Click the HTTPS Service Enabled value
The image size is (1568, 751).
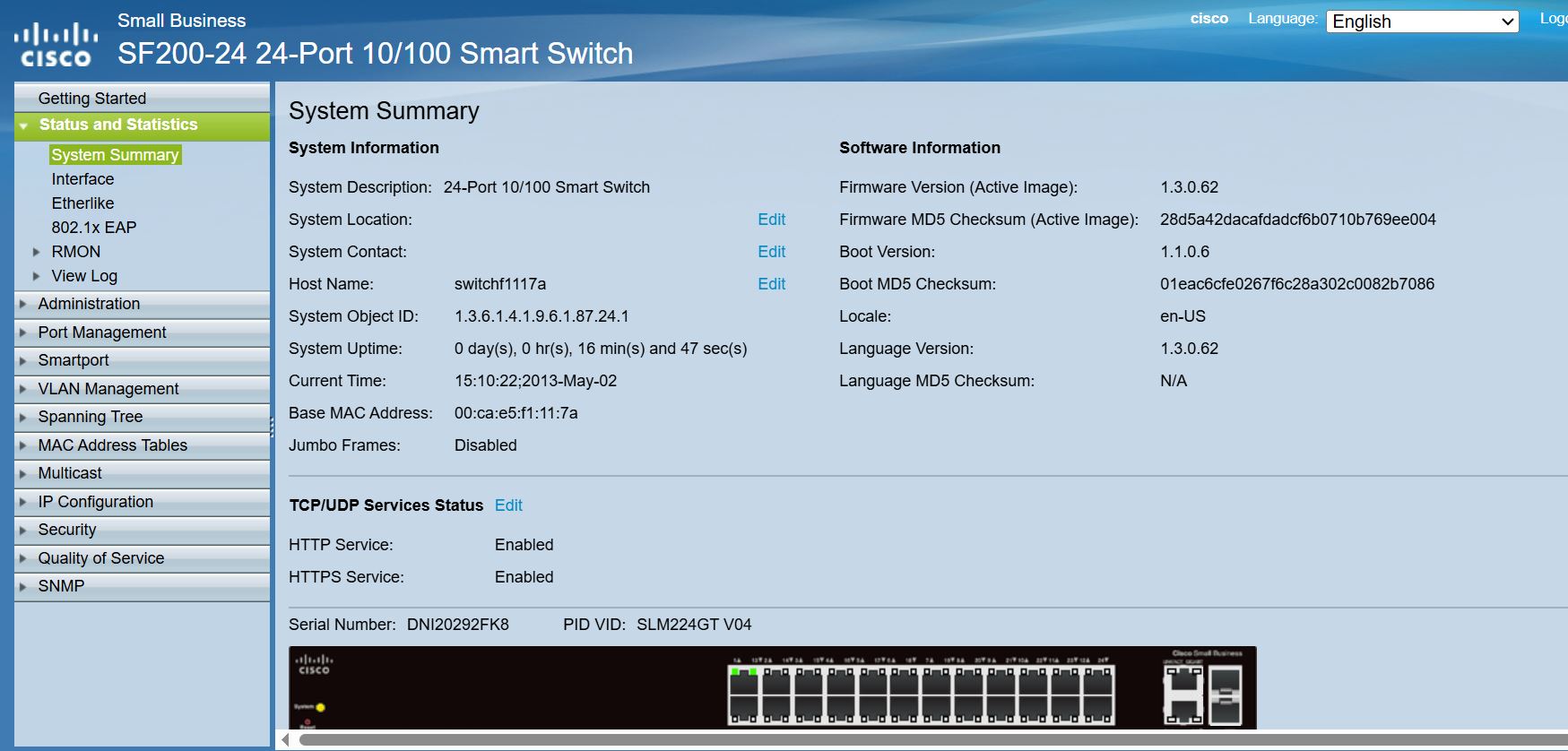[524, 577]
